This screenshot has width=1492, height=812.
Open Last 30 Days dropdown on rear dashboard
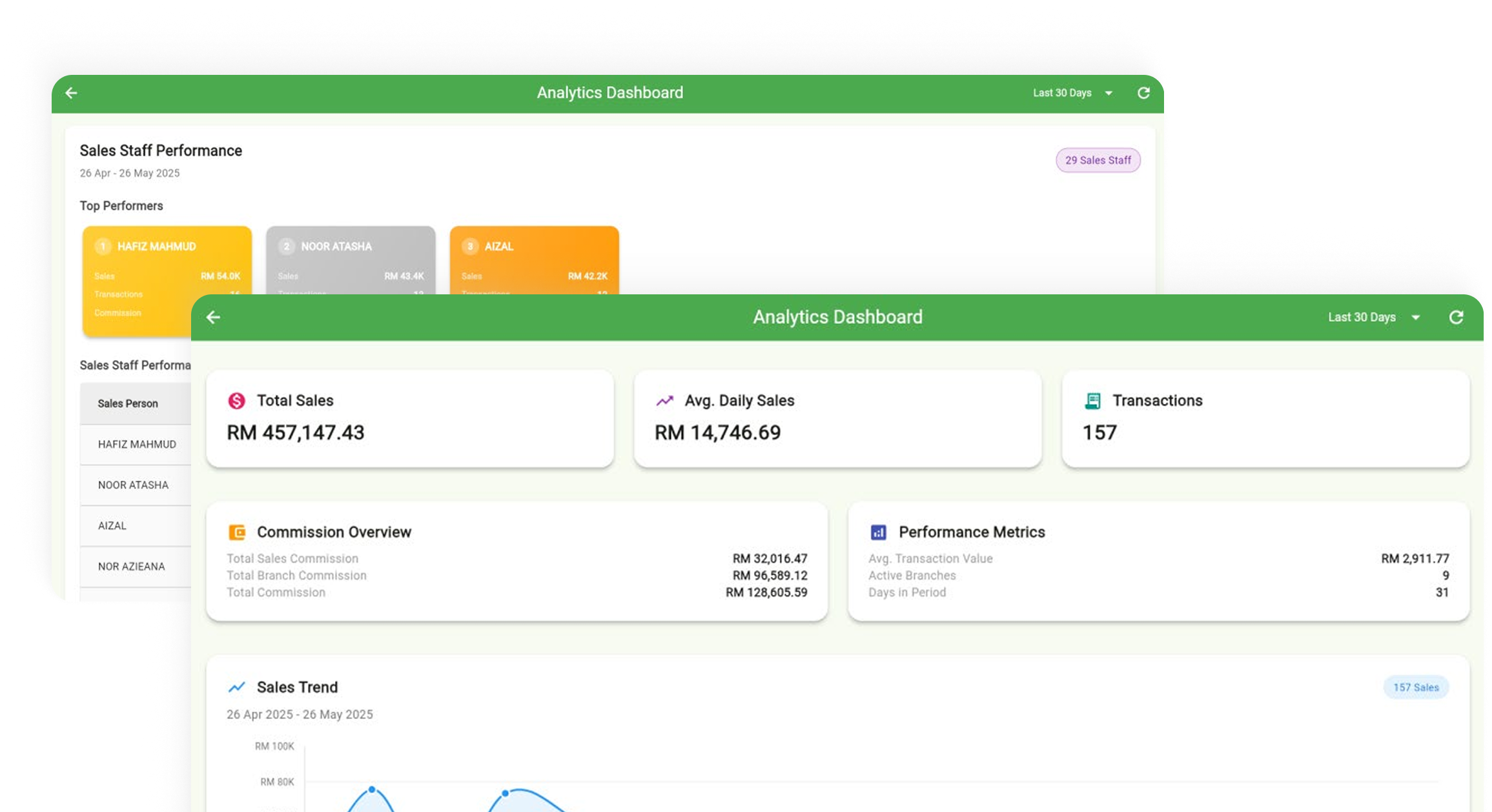click(x=1072, y=93)
